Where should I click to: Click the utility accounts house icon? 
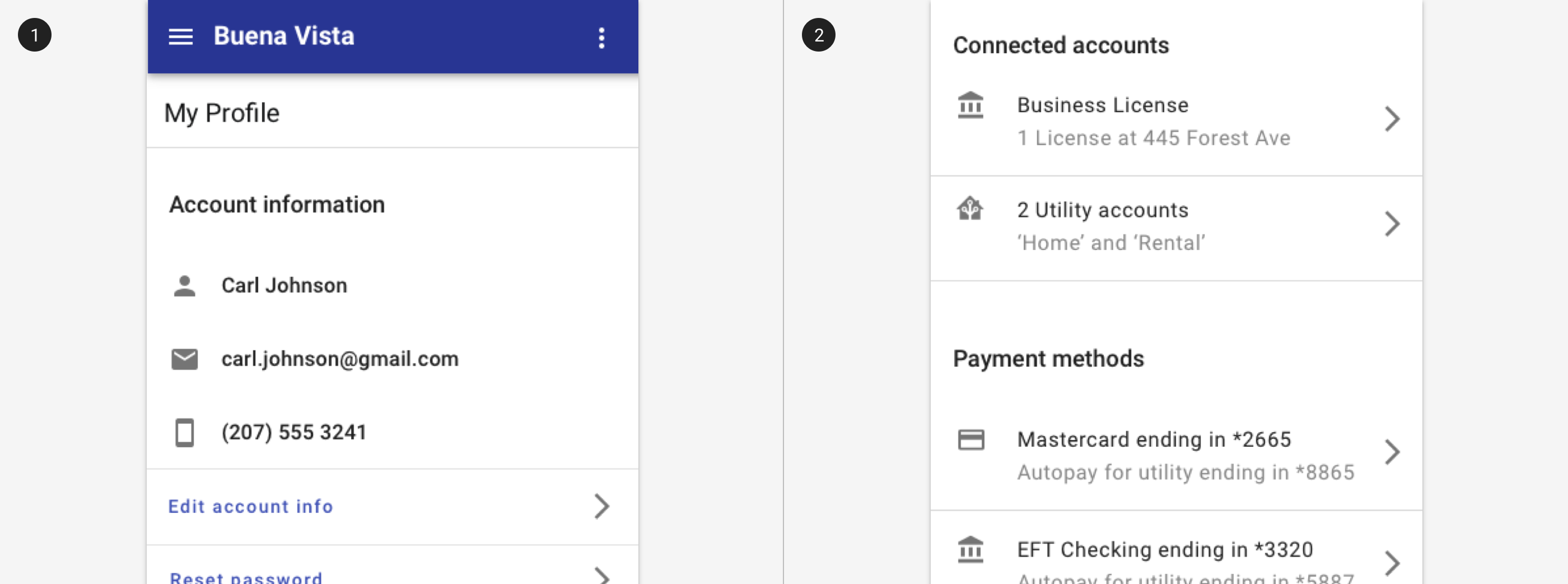pyautogui.click(x=970, y=209)
